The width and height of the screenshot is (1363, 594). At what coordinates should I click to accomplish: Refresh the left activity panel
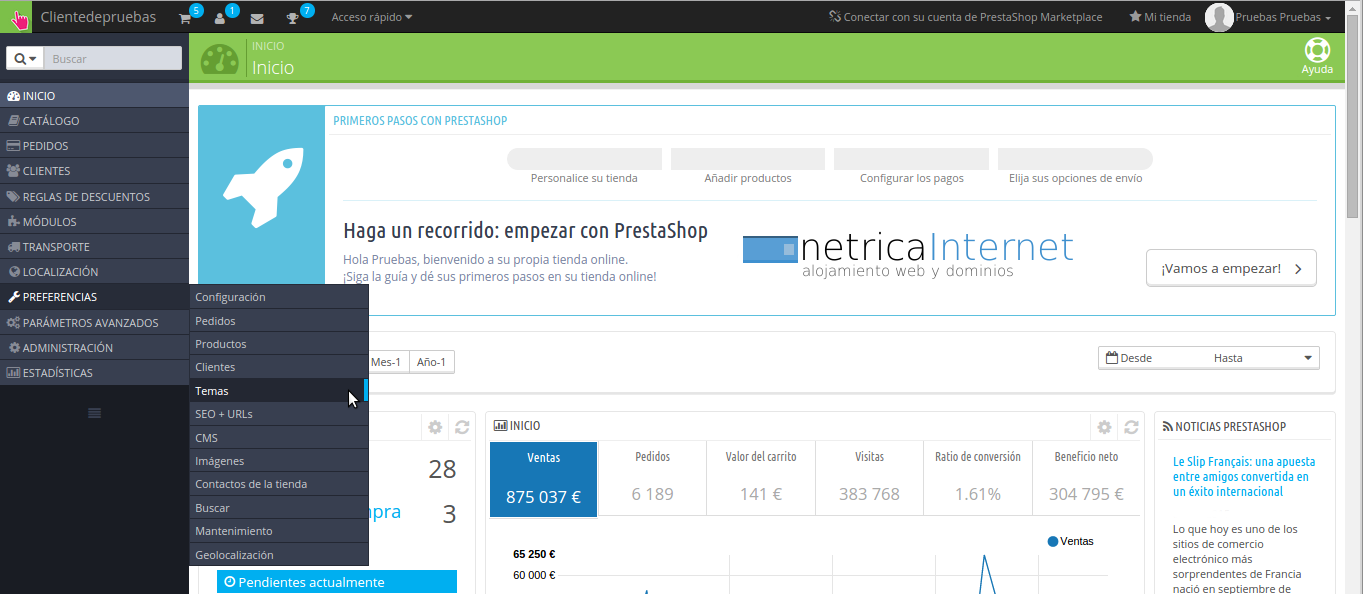(462, 427)
